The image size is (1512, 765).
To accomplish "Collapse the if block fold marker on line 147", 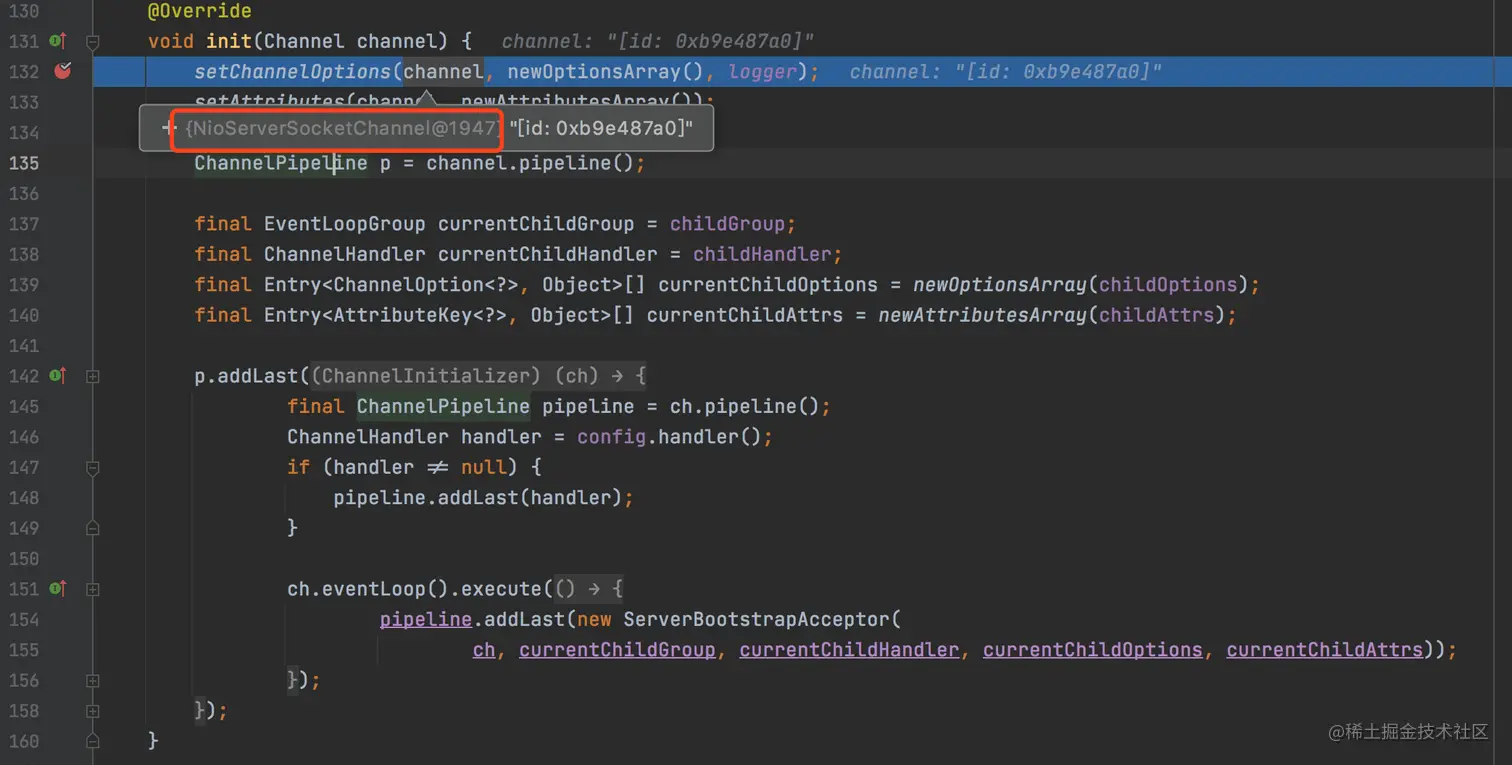I will point(93,467).
